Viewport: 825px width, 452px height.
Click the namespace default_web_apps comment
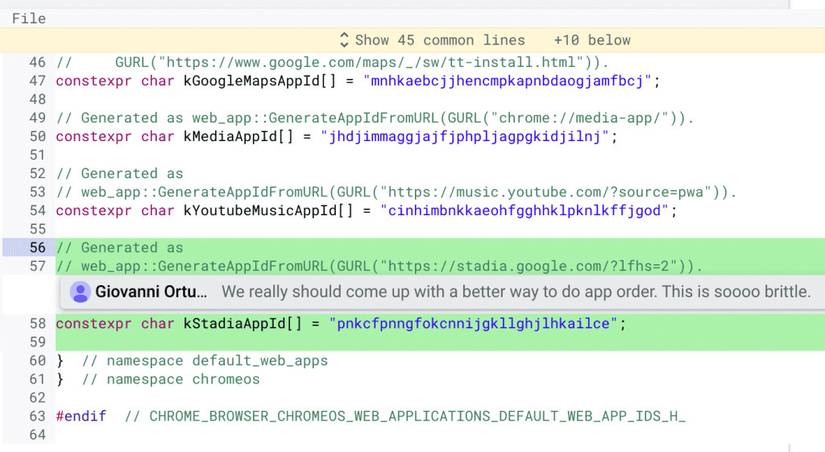click(205, 361)
